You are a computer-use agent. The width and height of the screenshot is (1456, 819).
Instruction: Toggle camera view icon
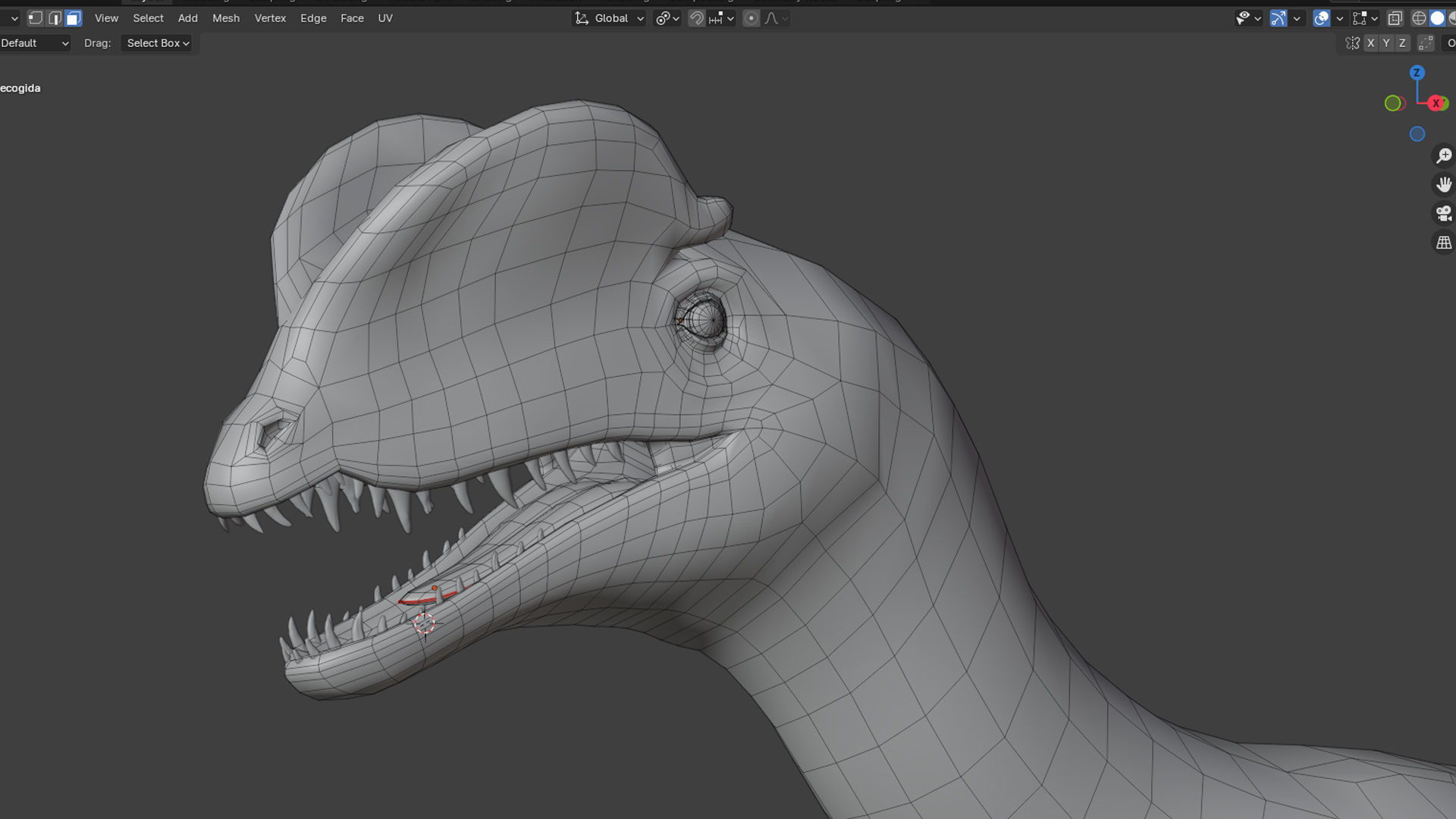click(1443, 213)
